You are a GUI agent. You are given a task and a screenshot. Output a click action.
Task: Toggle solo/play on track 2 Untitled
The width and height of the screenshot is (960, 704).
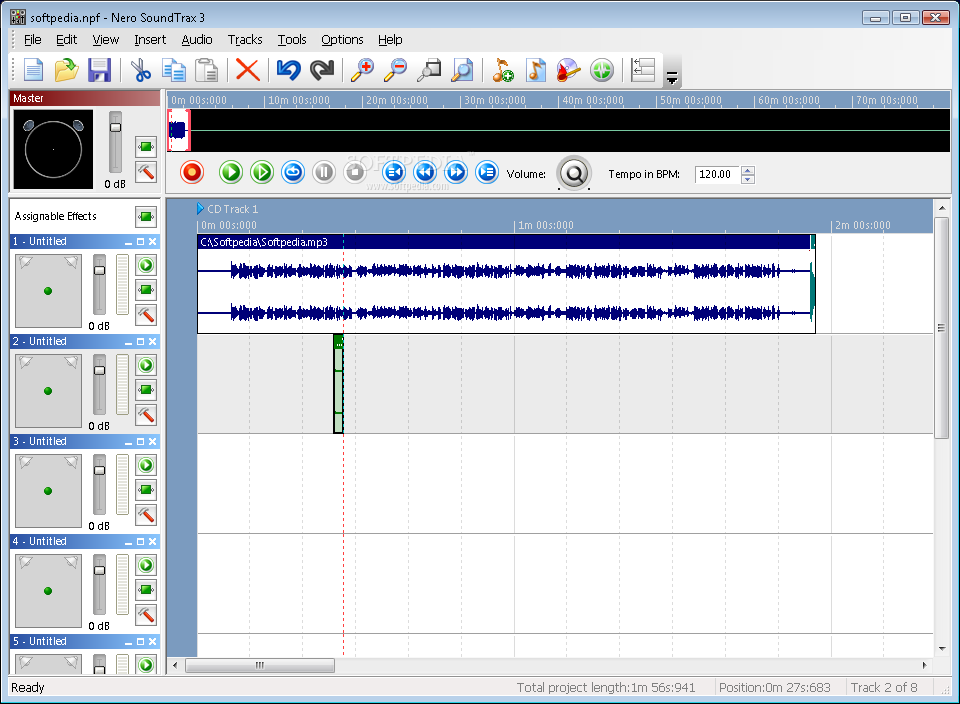[146, 365]
